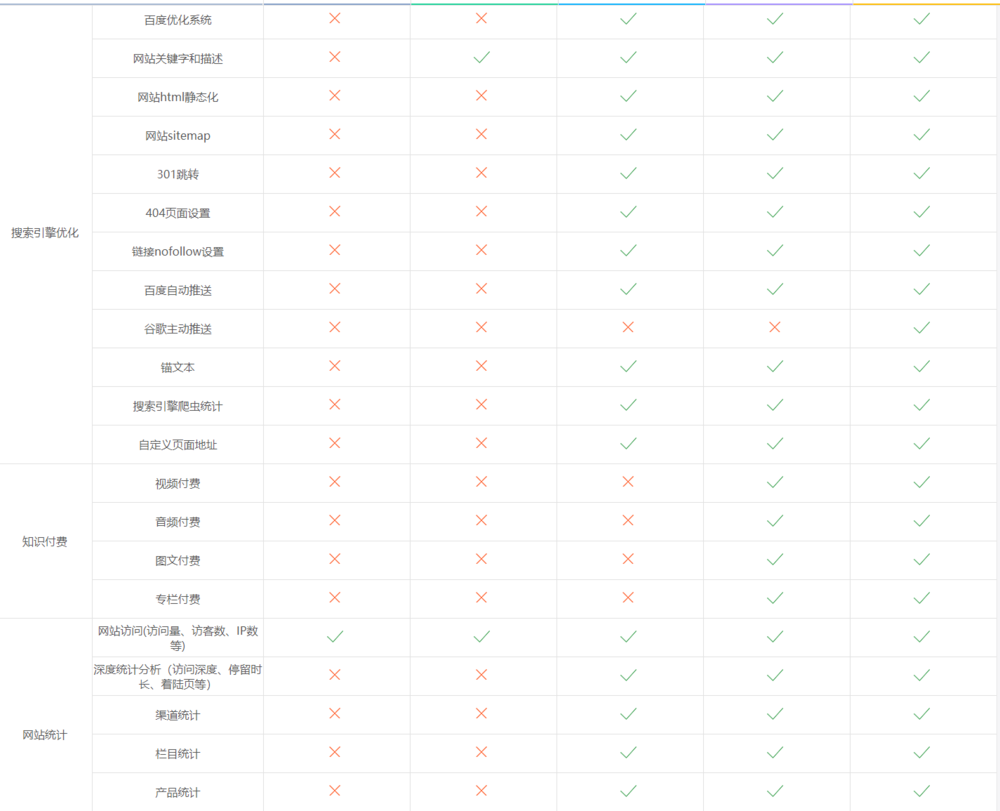Click 渠道统计 check in the third plan column

tap(628, 714)
